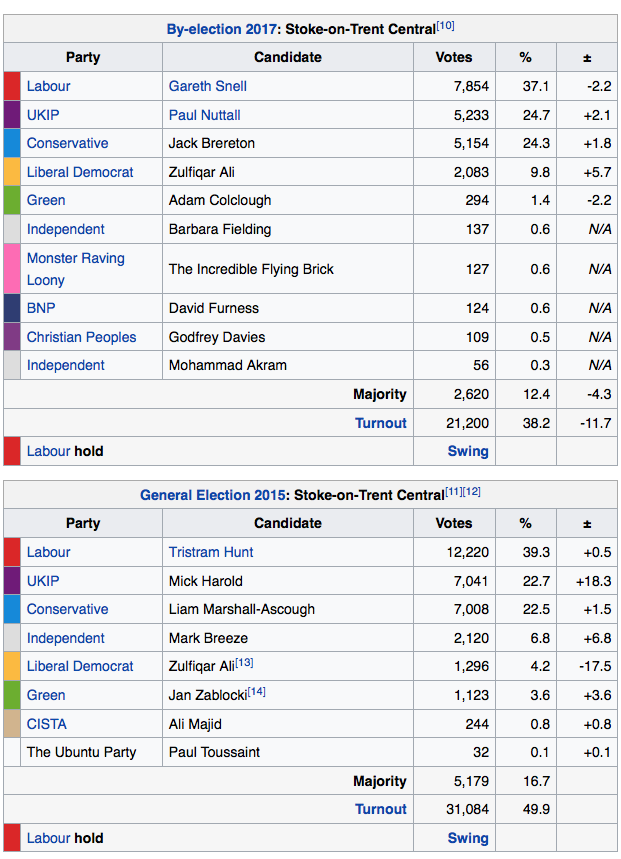Image resolution: width=621 pixels, height=859 pixels.
Task: Click vote count 7,854 for Gareth Snell
Action: coord(472,86)
